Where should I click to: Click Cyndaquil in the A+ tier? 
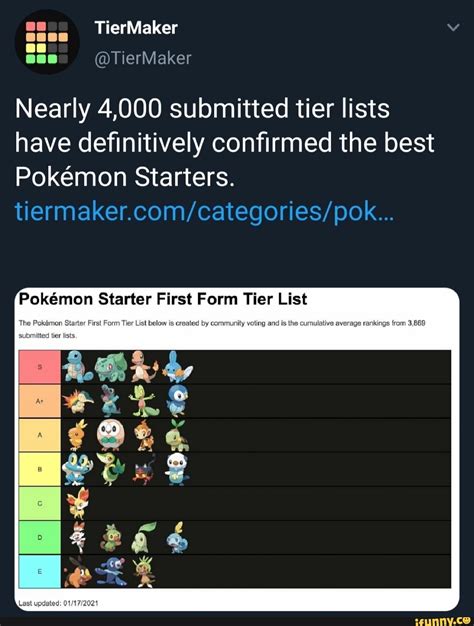point(78,401)
